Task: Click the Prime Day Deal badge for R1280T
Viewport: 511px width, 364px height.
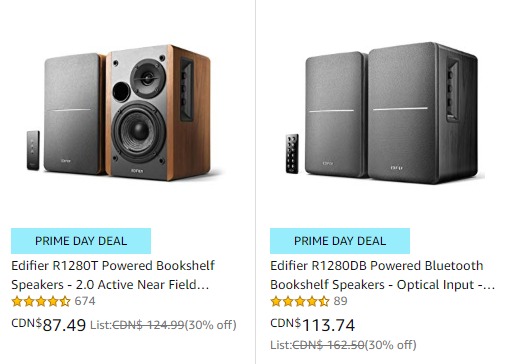Action: 81,241
